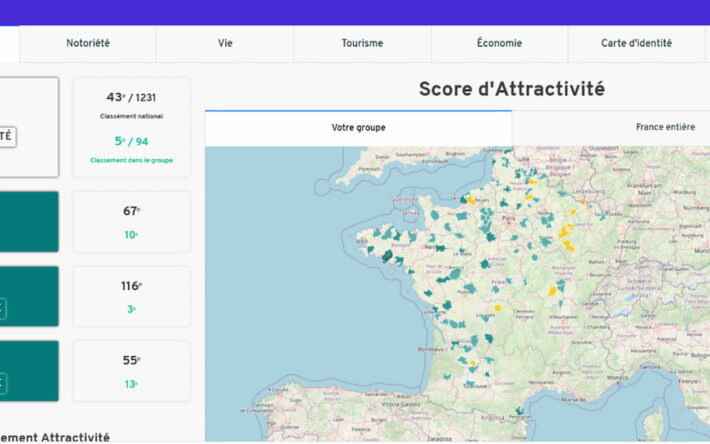Click the 10e group rank value
The width and height of the screenshot is (710, 444).
coord(131,235)
